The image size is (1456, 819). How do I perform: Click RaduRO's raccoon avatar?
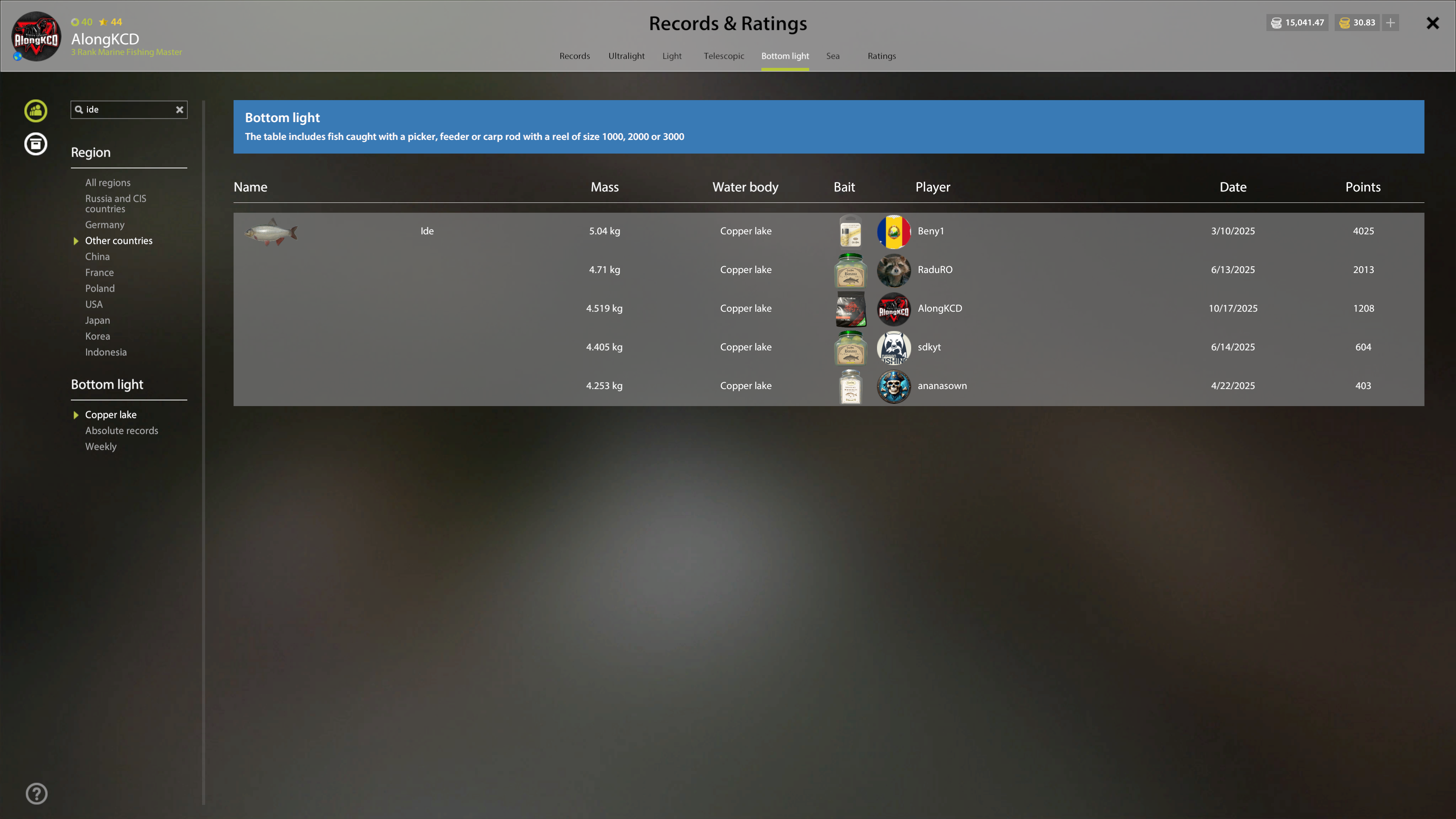pyautogui.click(x=893, y=270)
